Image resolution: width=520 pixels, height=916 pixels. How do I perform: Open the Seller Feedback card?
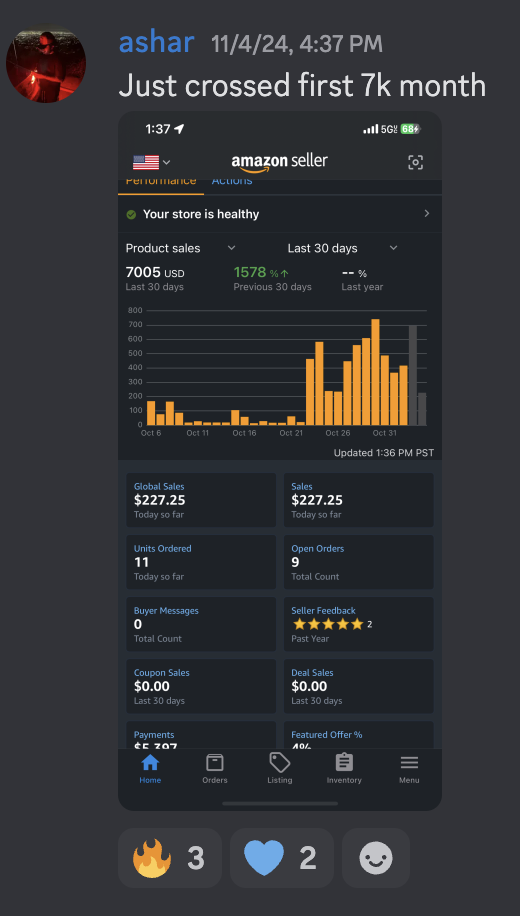tap(359, 624)
